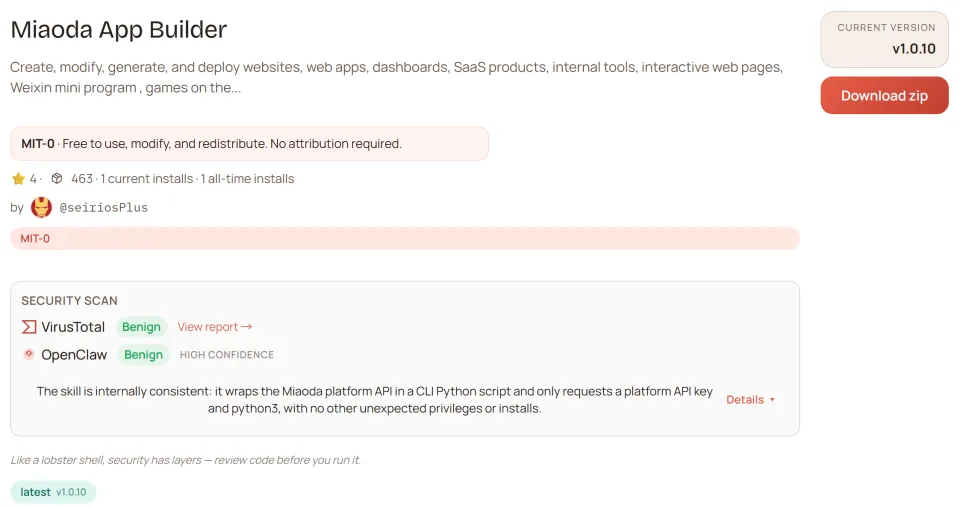Image resolution: width=960 pixels, height=507 pixels.
Task: Click the VirusTotal logo icon
Action: [29, 327]
